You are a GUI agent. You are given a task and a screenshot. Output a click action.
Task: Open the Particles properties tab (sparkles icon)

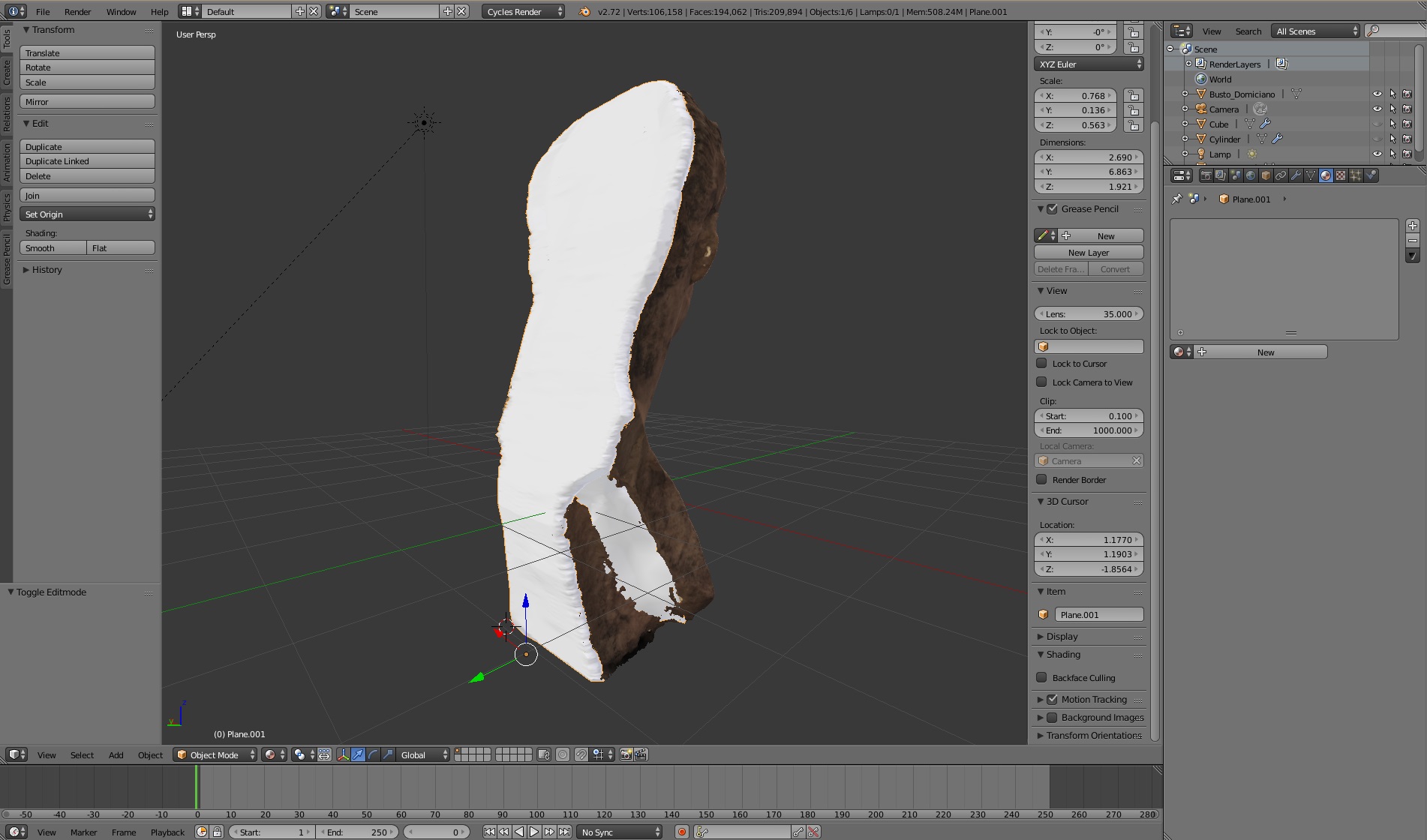coord(1356,175)
